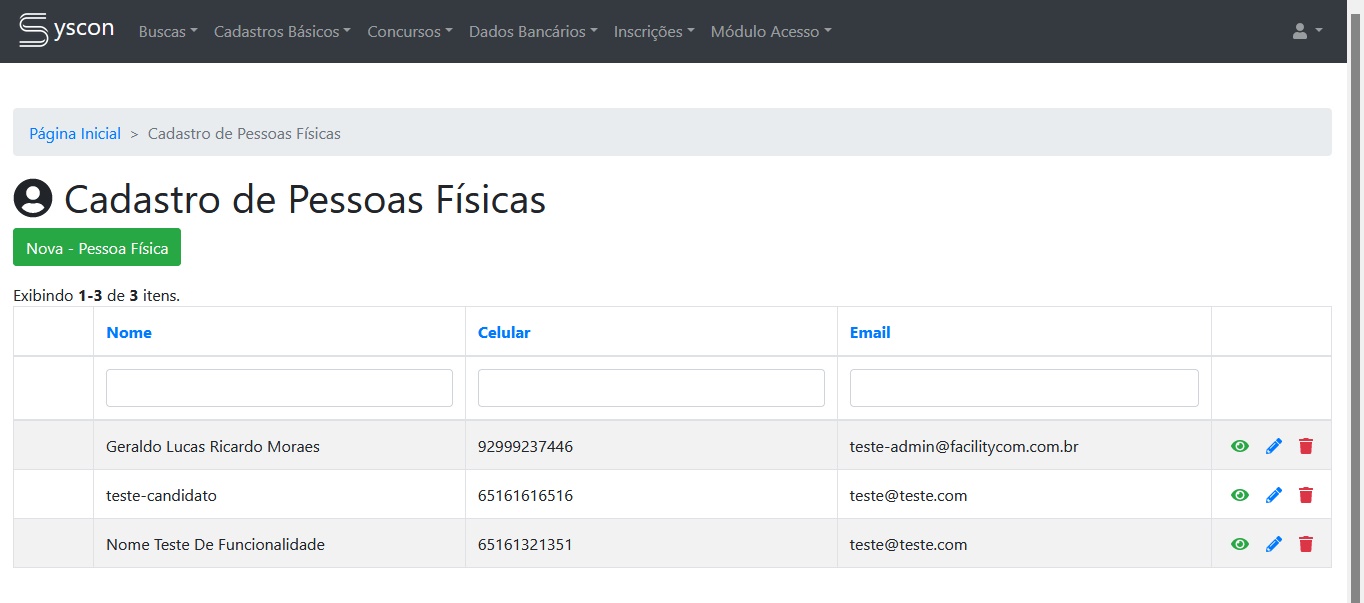Focus the Nome filter input field

click(x=279, y=388)
